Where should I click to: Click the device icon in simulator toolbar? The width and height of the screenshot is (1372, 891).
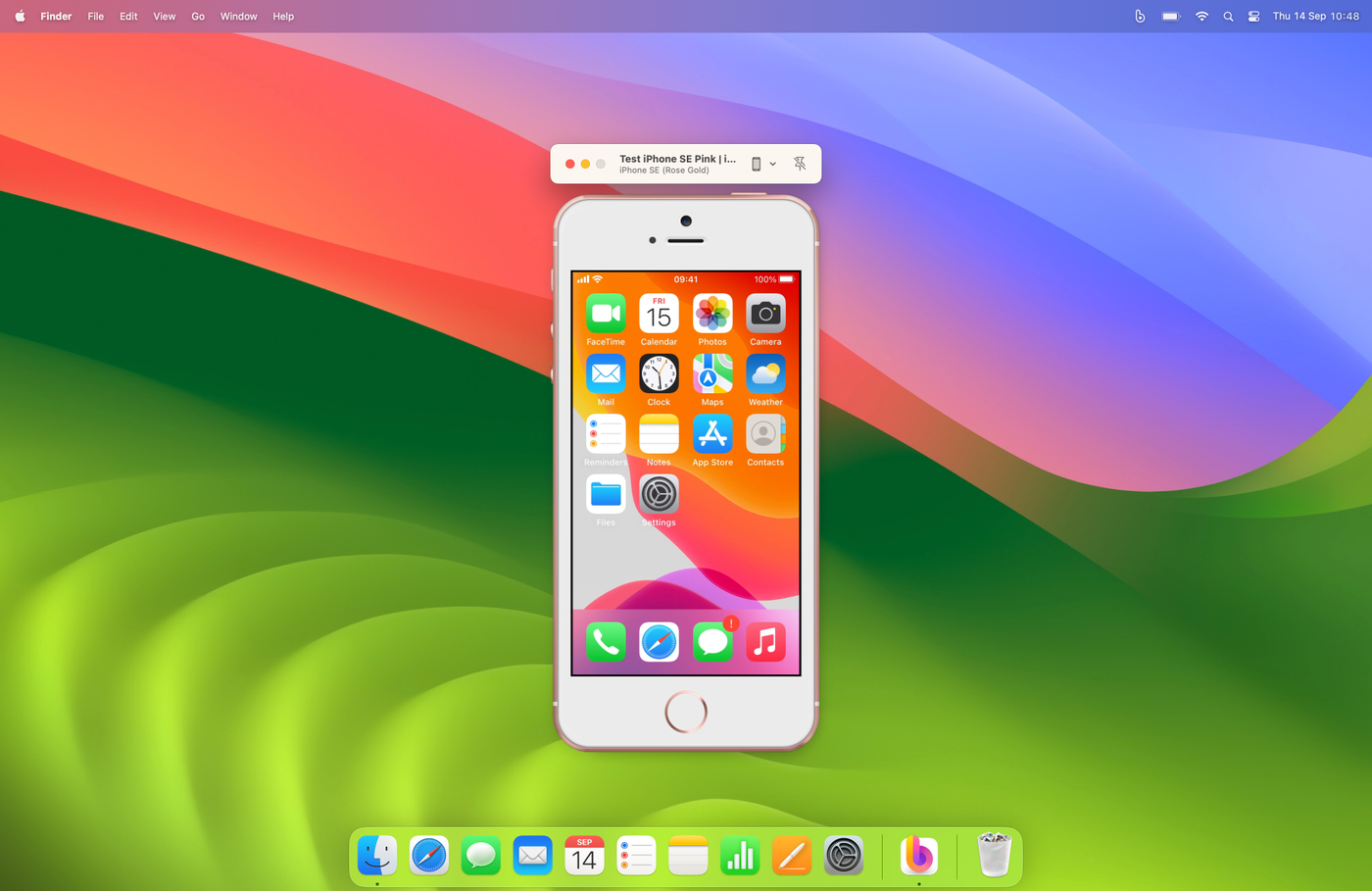click(756, 164)
